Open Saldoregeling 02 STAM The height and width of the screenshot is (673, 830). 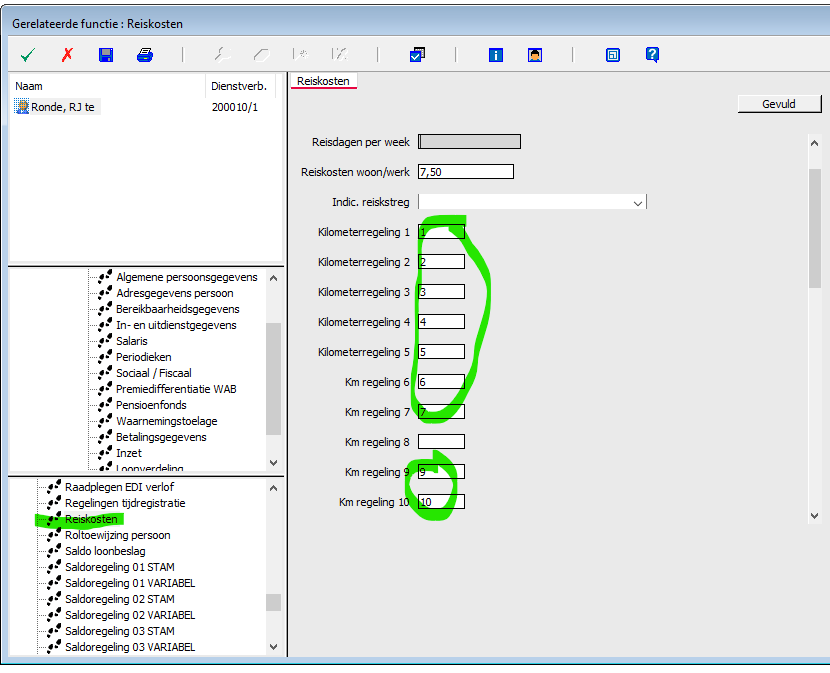[x=120, y=599]
